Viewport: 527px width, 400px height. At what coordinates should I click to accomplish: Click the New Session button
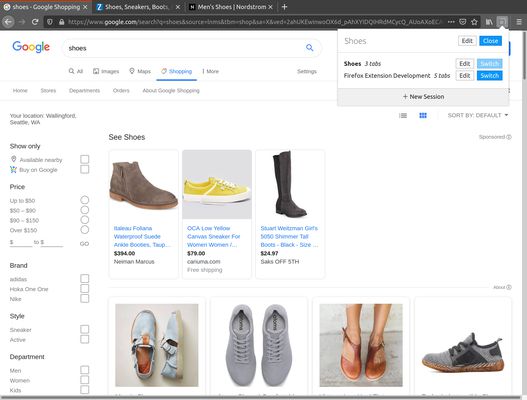tap(423, 97)
